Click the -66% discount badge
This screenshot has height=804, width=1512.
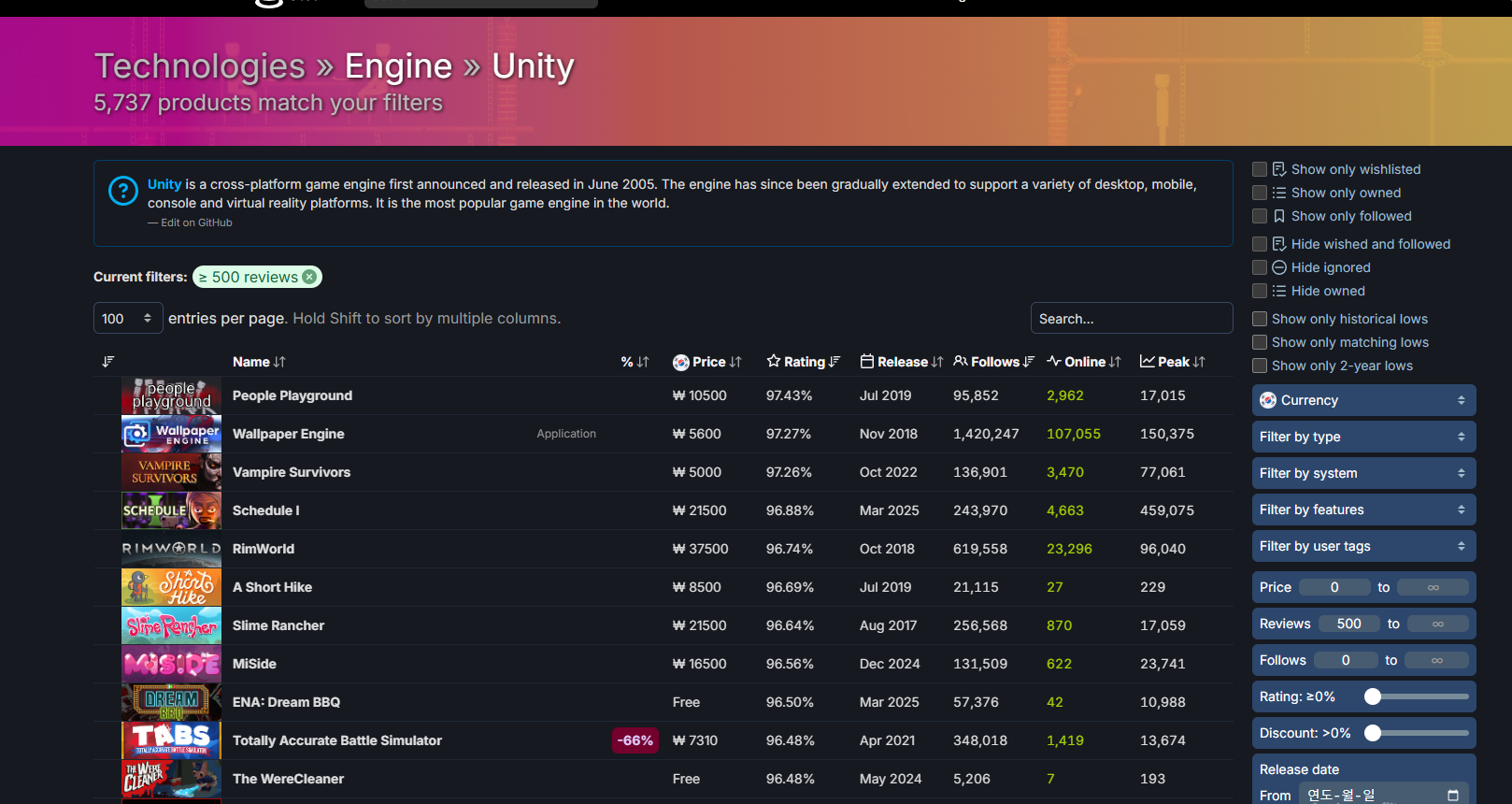[635, 740]
